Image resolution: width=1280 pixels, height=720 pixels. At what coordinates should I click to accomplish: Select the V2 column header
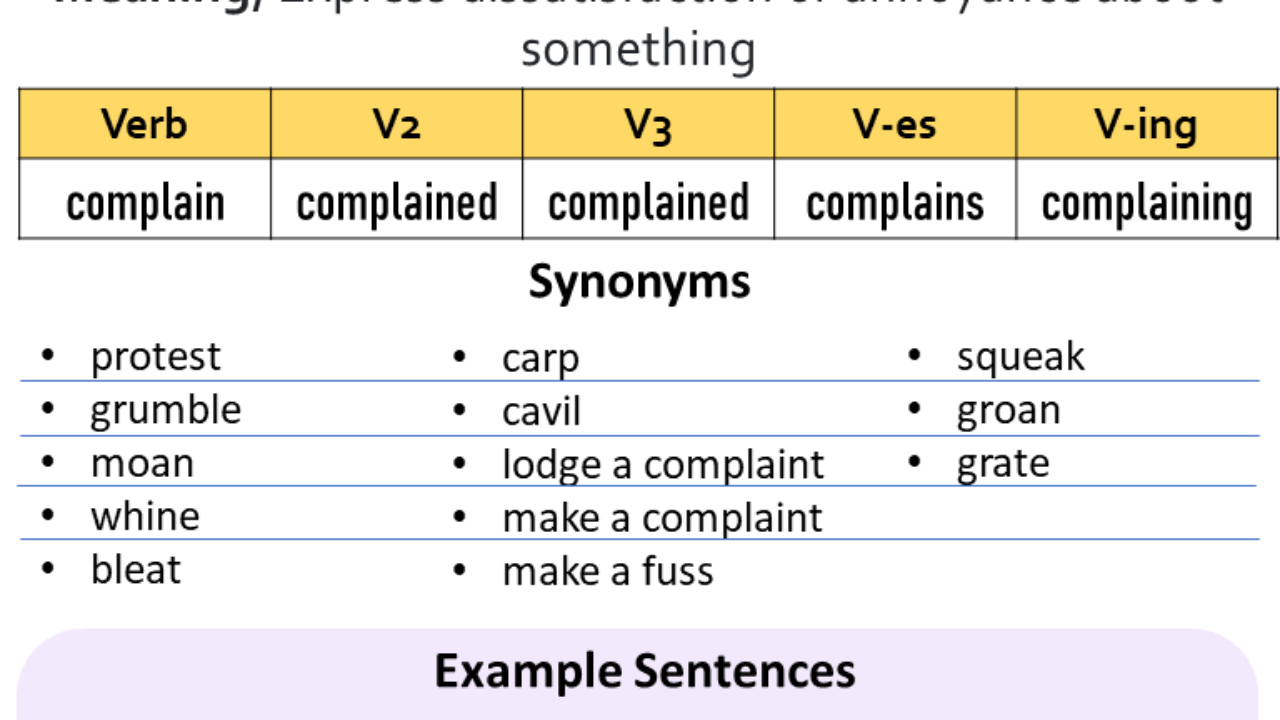(x=397, y=125)
